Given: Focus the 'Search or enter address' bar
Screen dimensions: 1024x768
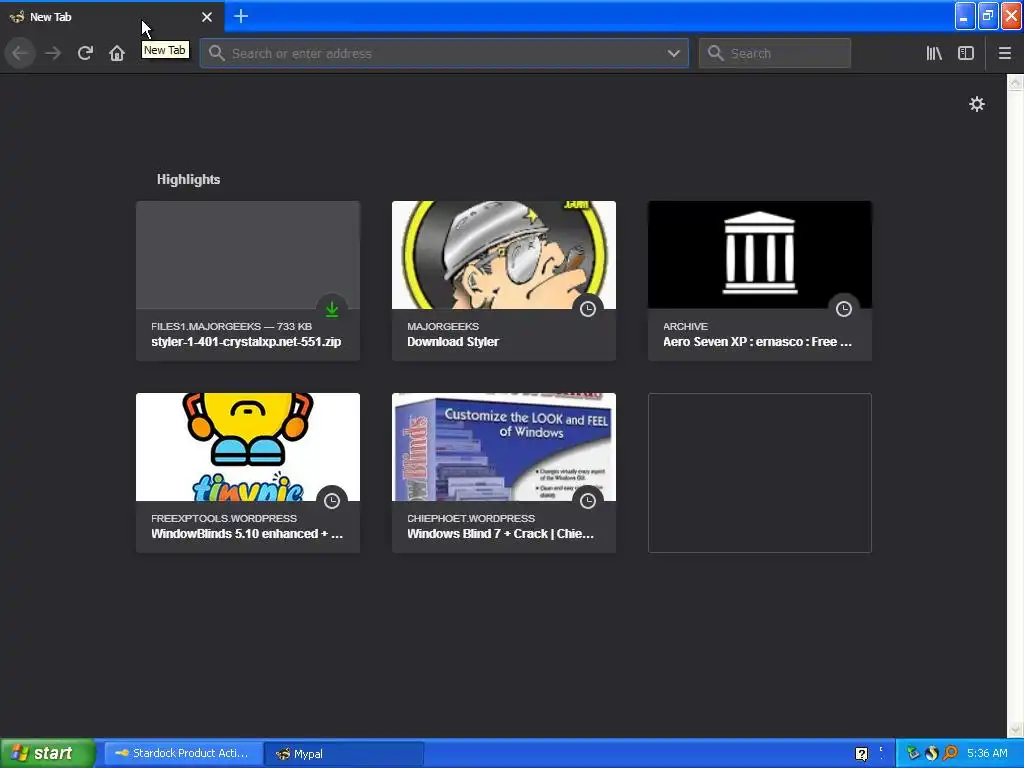Looking at the screenshot, I should [444, 54].
